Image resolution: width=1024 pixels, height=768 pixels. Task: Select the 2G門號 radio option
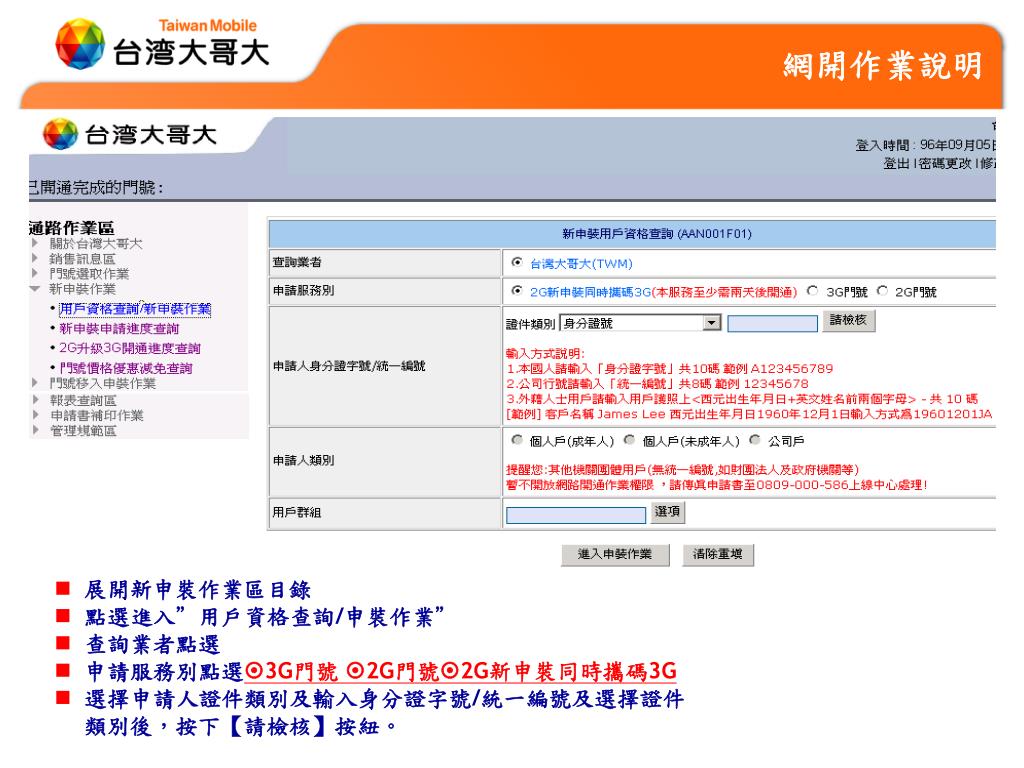882,291
